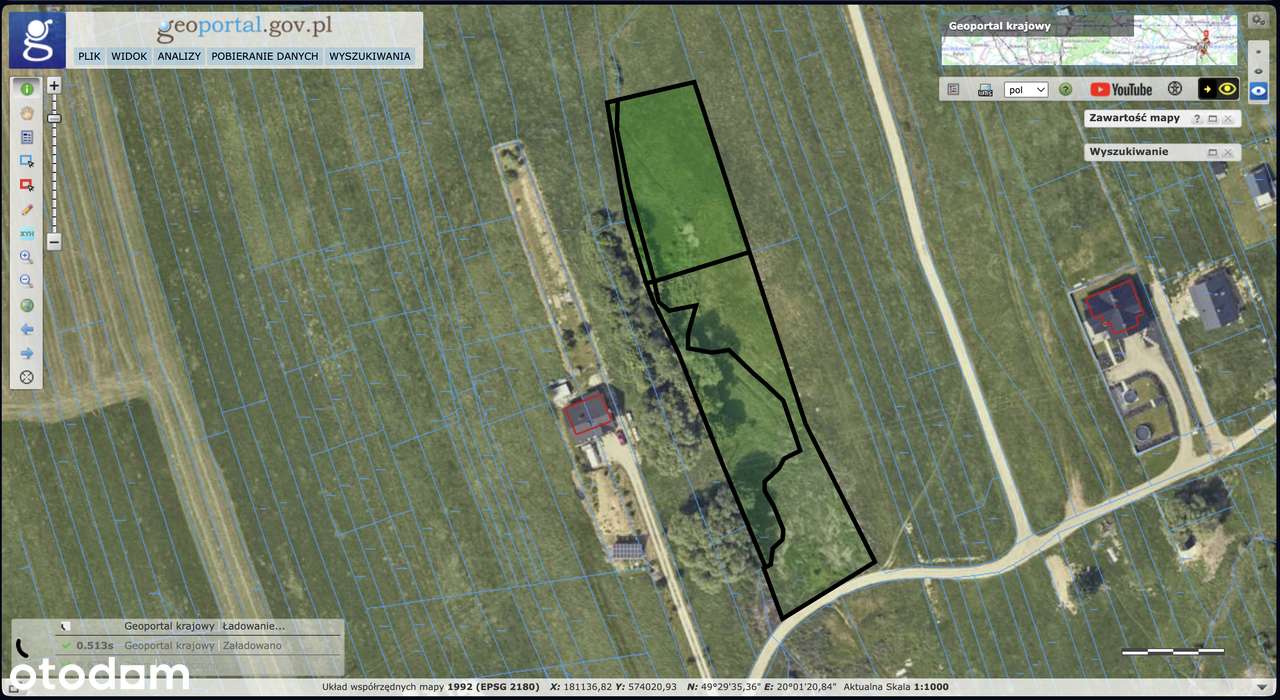The height and width of the screenshot is (700, 1280).
Task: Click the blue g logo
Action: (x=38, y=40)
